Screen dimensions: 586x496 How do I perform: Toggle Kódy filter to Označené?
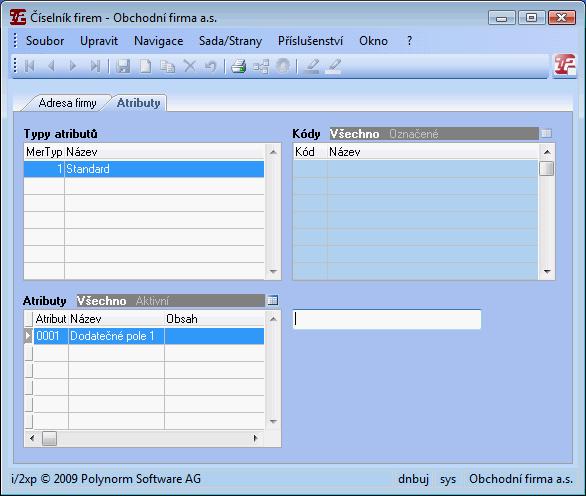(x=414, y=134)
